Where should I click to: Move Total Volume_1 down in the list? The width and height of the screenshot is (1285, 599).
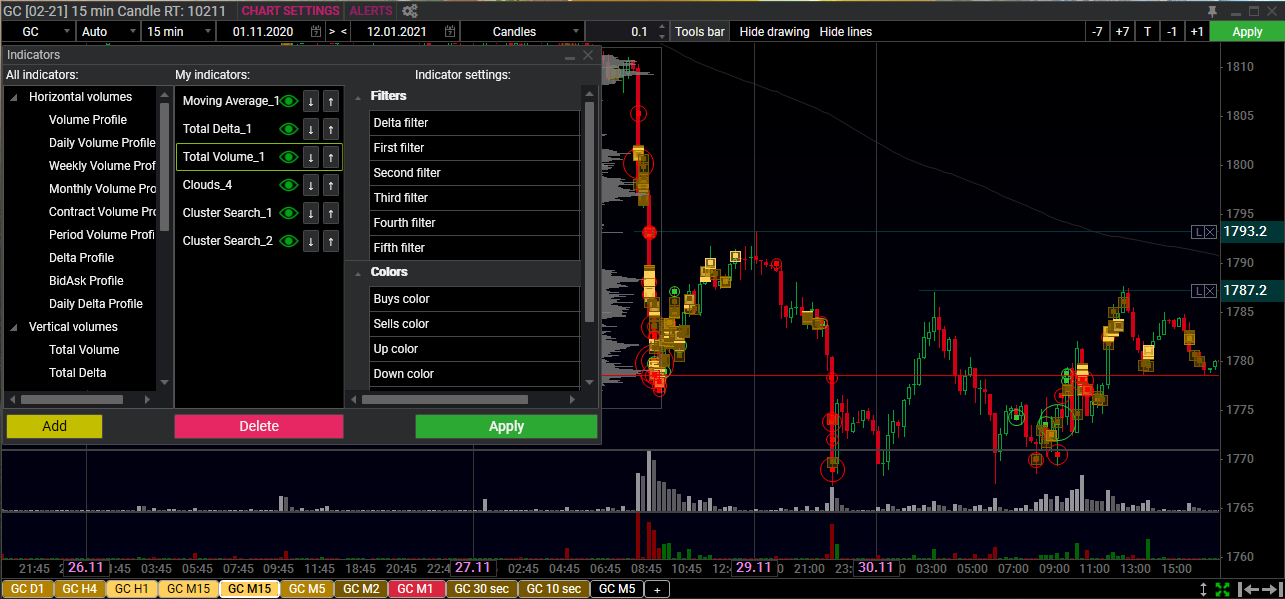pyautogui.click(x=311, y=157)
